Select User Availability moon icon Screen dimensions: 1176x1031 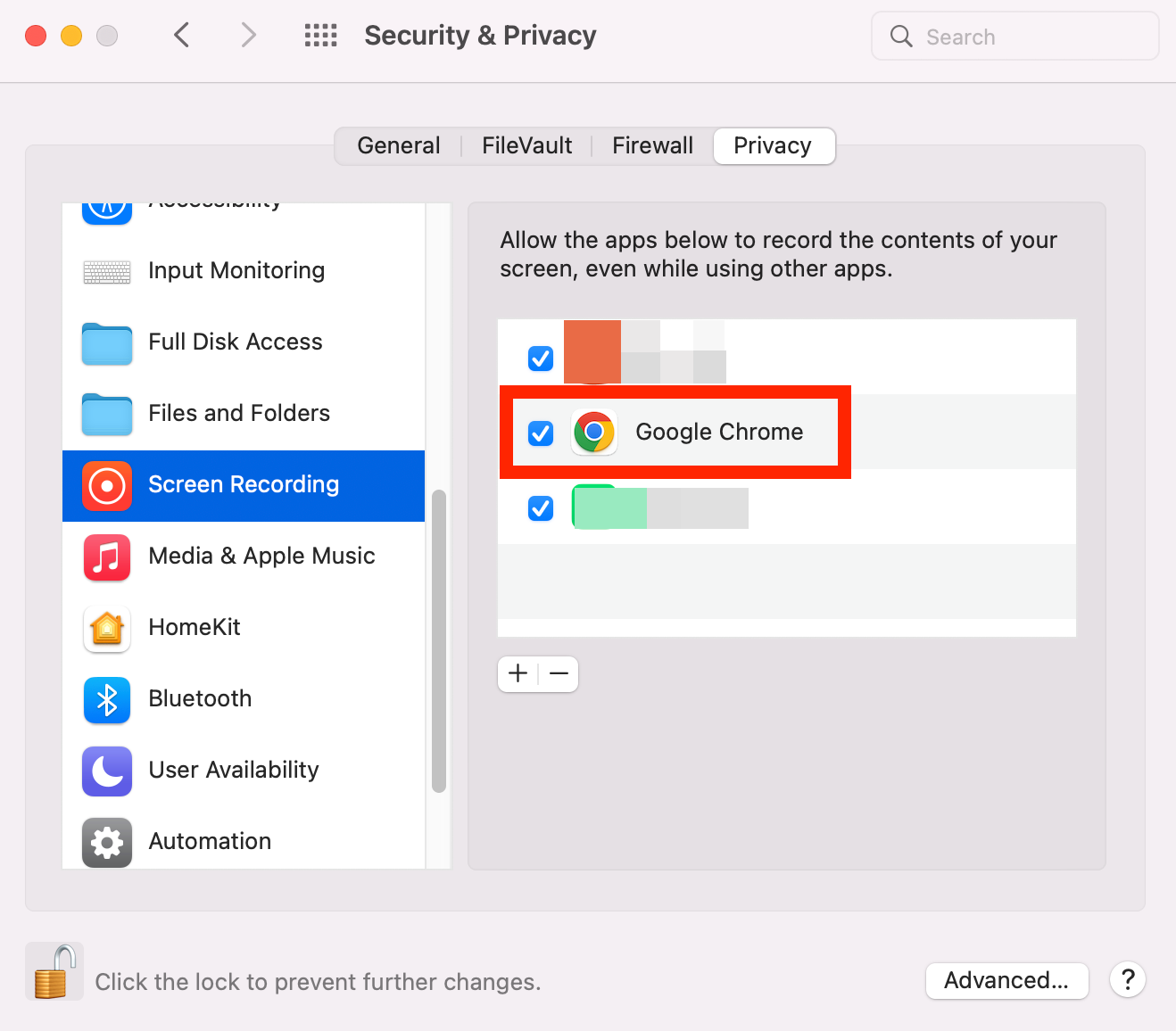coord(107,771)
